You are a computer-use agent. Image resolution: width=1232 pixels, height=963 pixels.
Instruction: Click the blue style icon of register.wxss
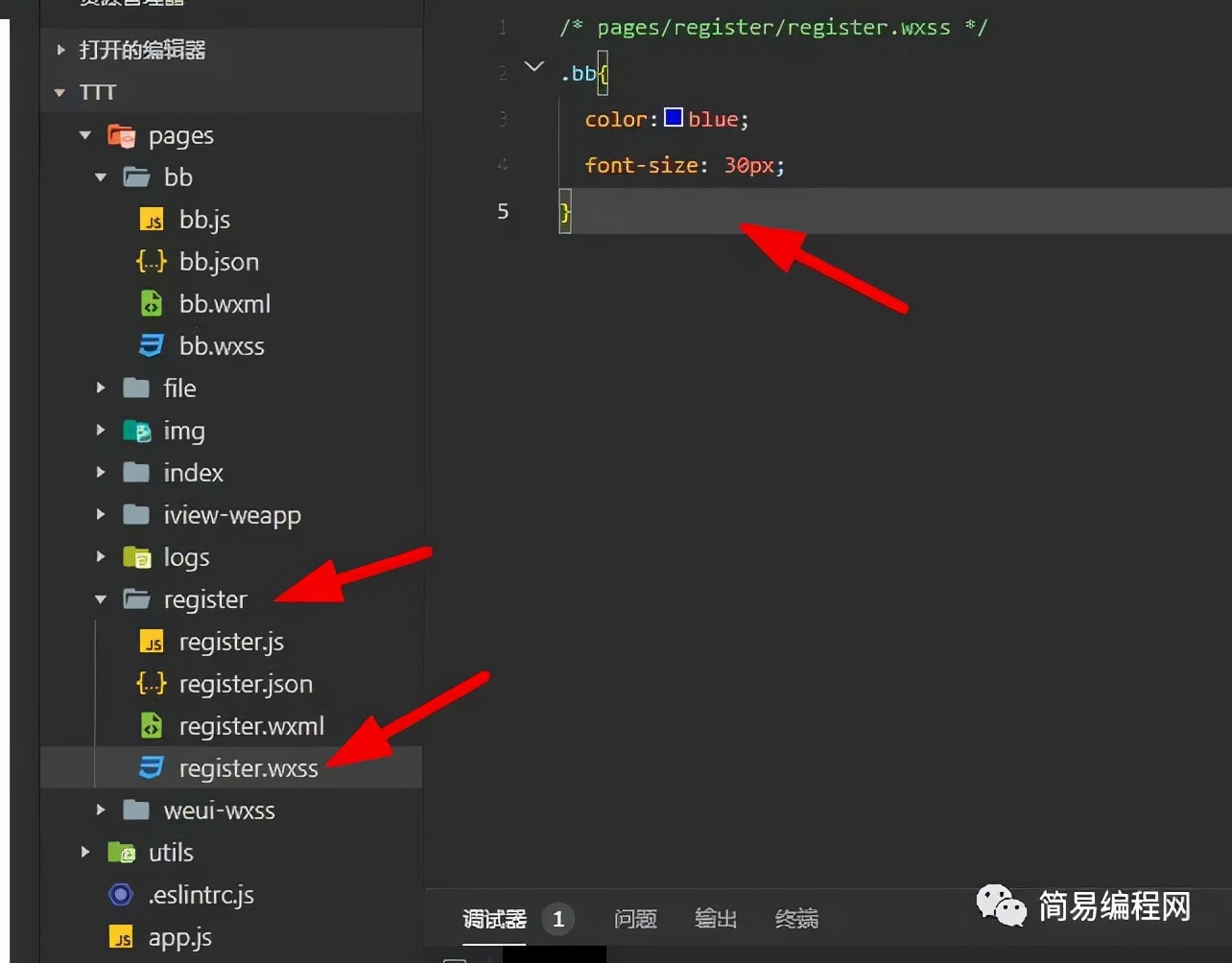(x=152, y=768)
